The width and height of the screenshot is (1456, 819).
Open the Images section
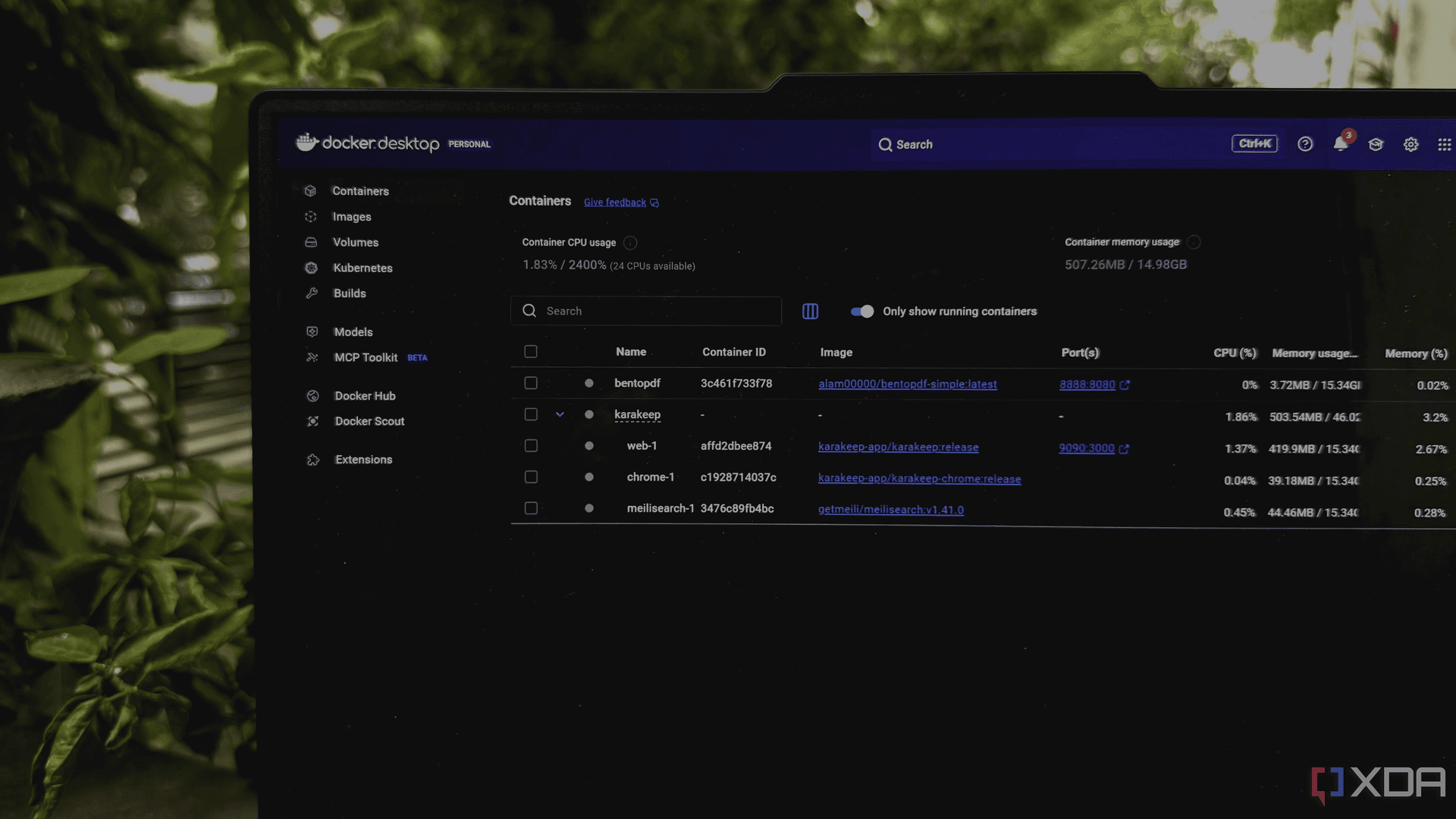(x=352, y=217)
